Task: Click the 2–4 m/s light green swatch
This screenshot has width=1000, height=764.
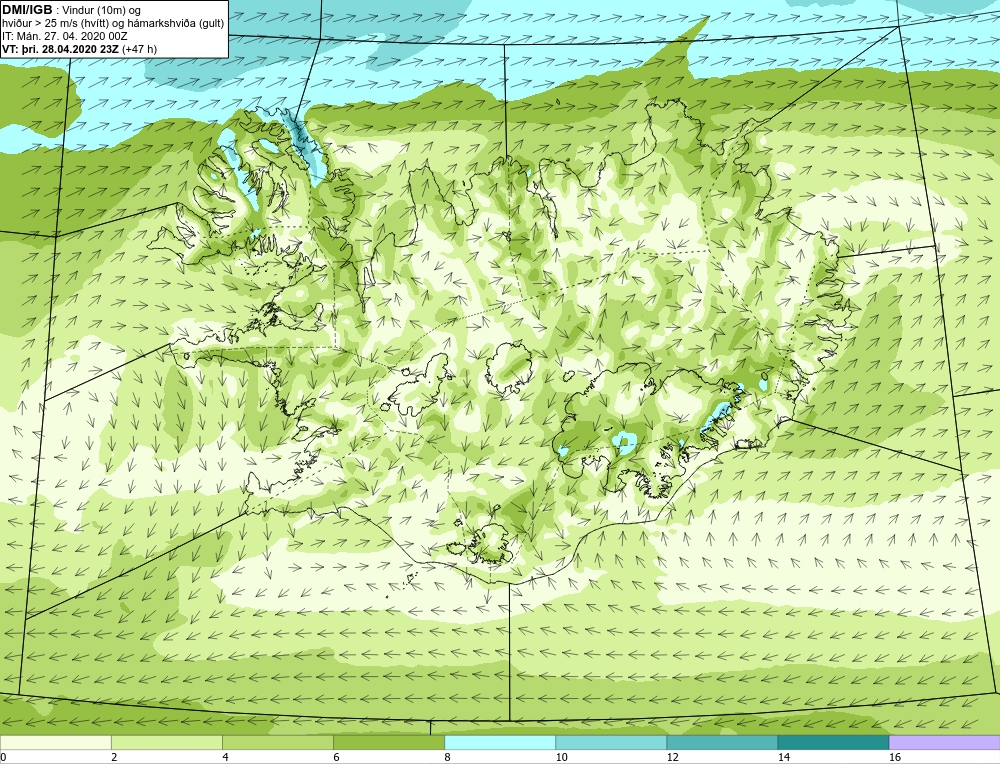Action: [x=166, y=742]
